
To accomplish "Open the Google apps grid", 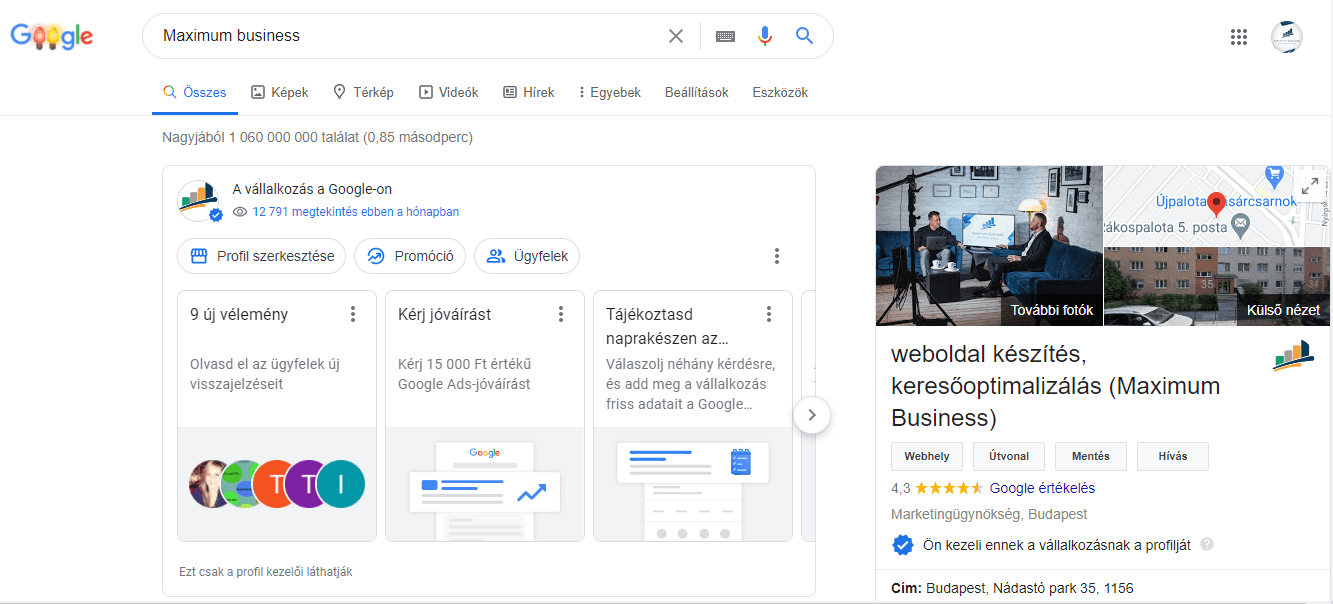I will 1239,37.
